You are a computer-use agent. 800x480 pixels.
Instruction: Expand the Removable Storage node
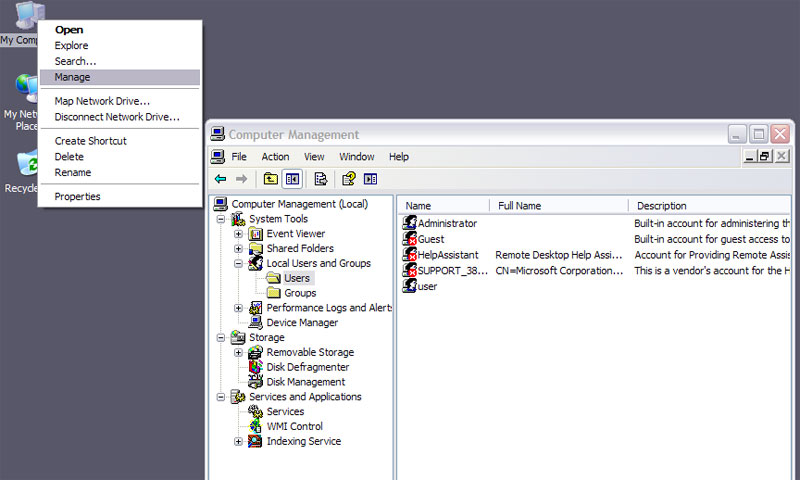(x=239, y=352)
